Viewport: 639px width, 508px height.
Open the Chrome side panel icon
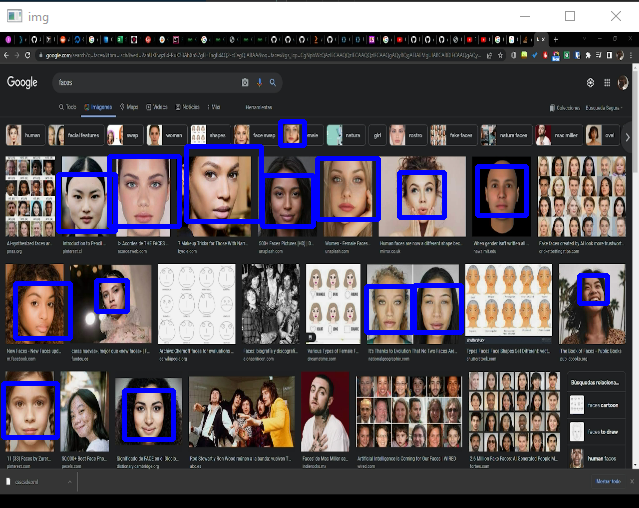click(609, 55)
